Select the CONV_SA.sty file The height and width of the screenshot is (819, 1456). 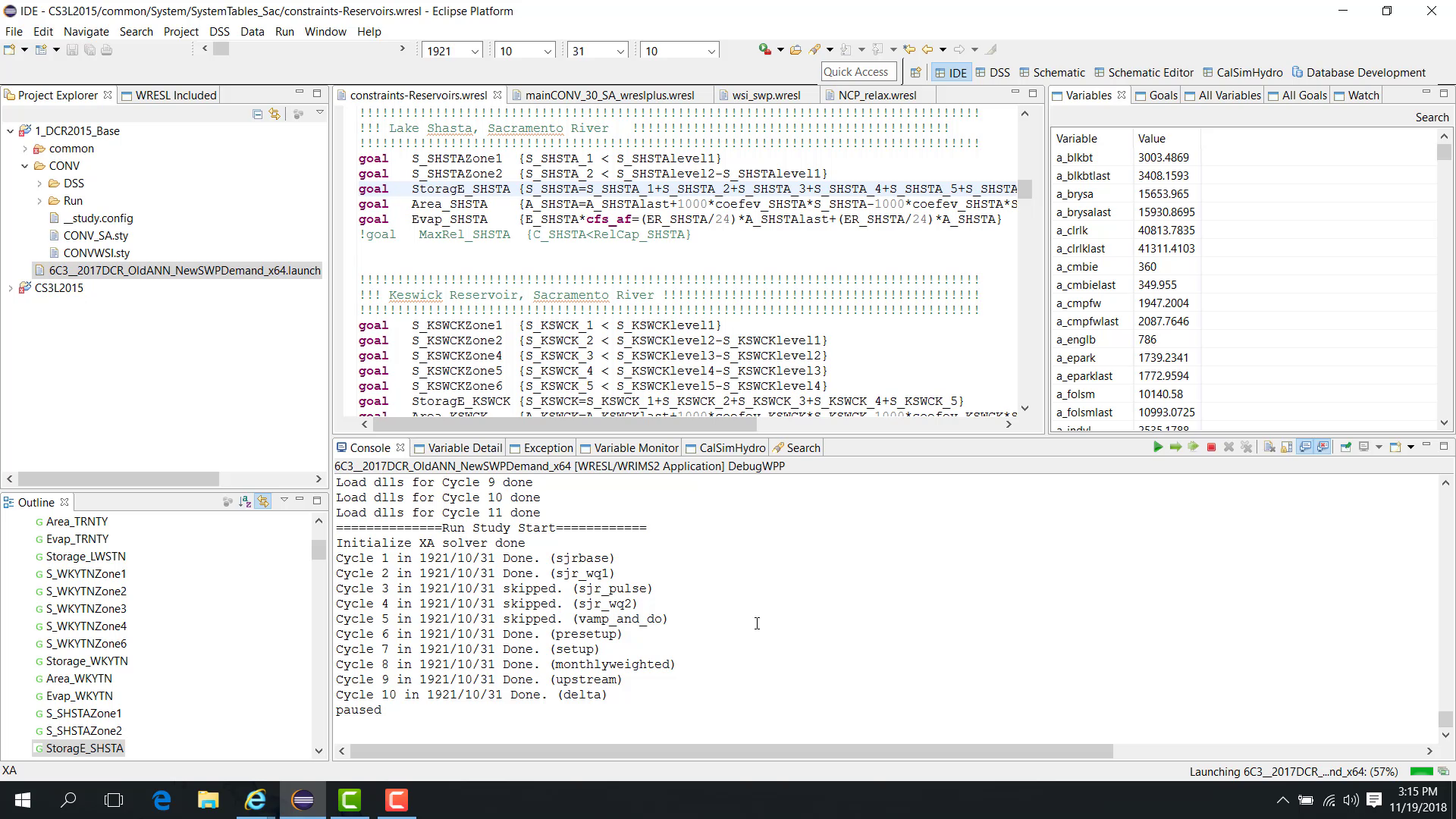(96, 236)
